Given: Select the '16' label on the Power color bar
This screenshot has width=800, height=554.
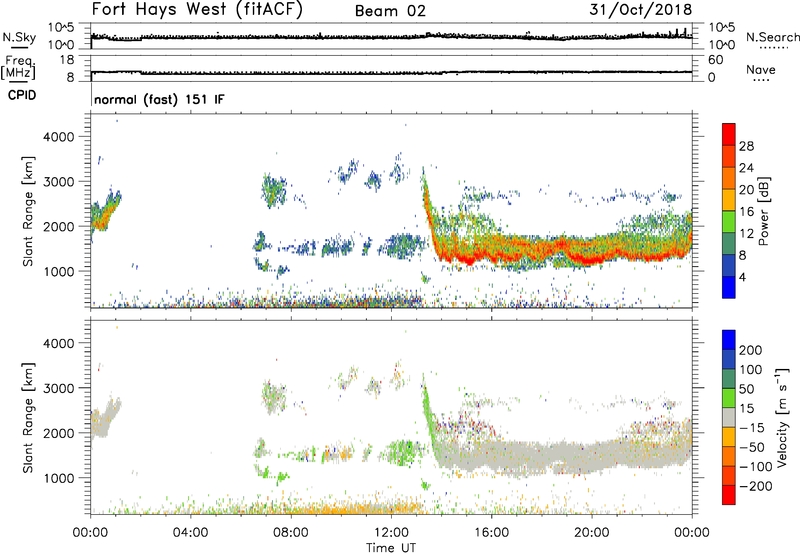Looking at the screenshot, I should pyautogui.click(x=746, y=212).
